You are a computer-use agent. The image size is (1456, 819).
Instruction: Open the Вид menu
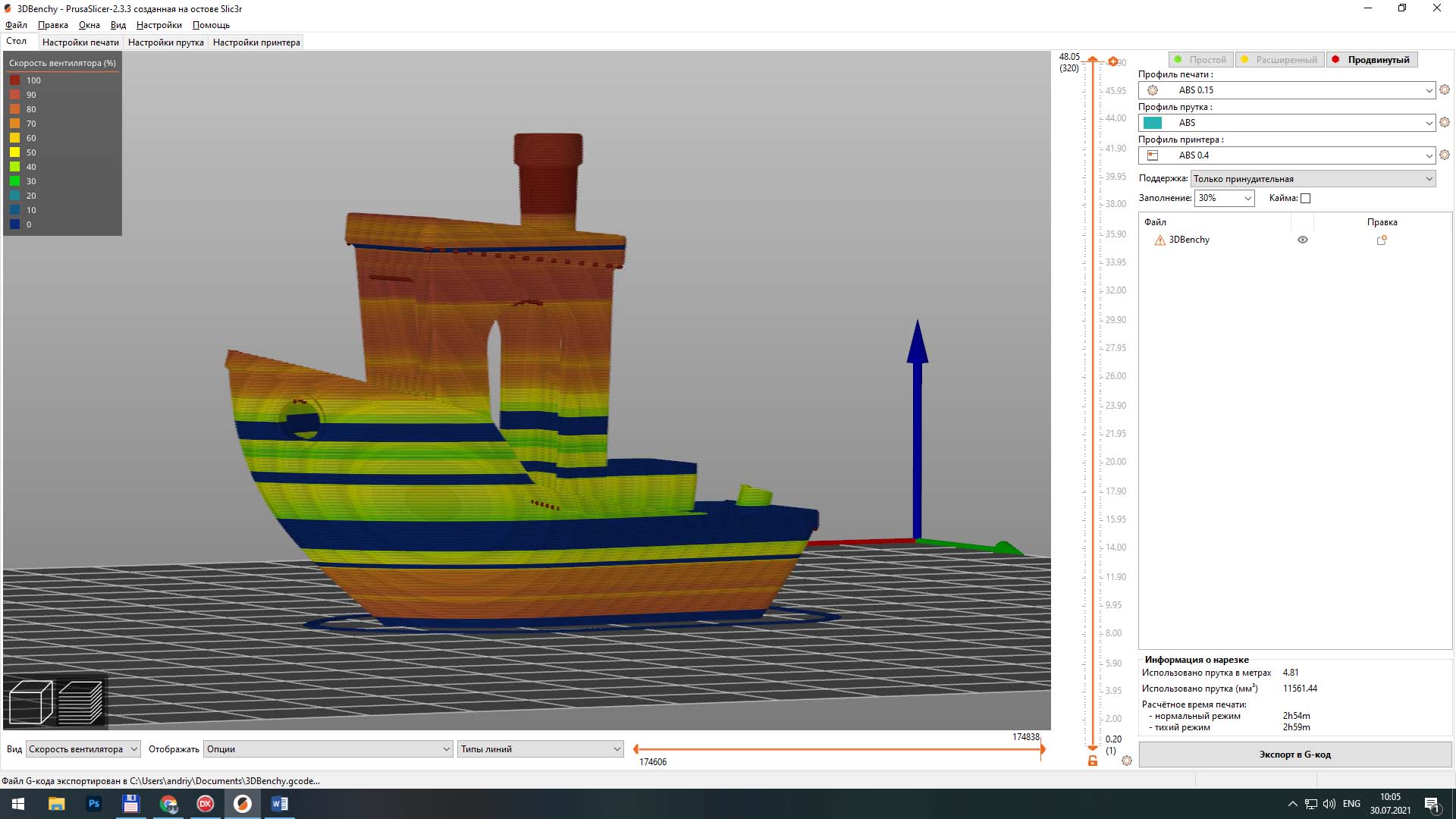[118, 25]
